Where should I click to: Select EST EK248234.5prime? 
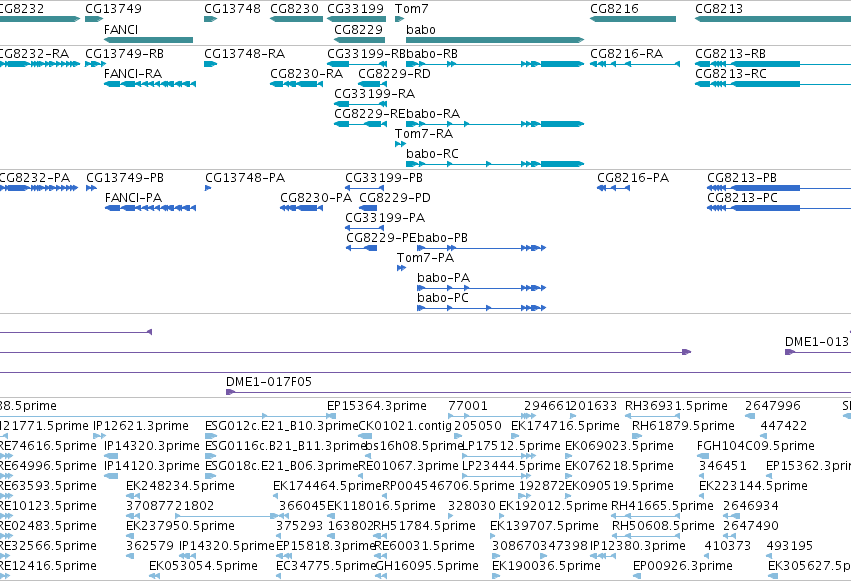click(x=180, y=486)
